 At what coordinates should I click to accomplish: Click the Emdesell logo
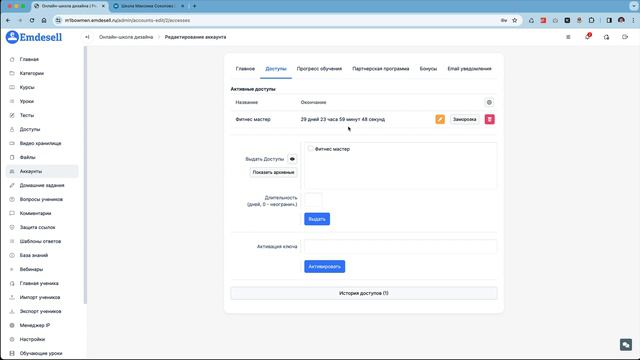[34, 37]
